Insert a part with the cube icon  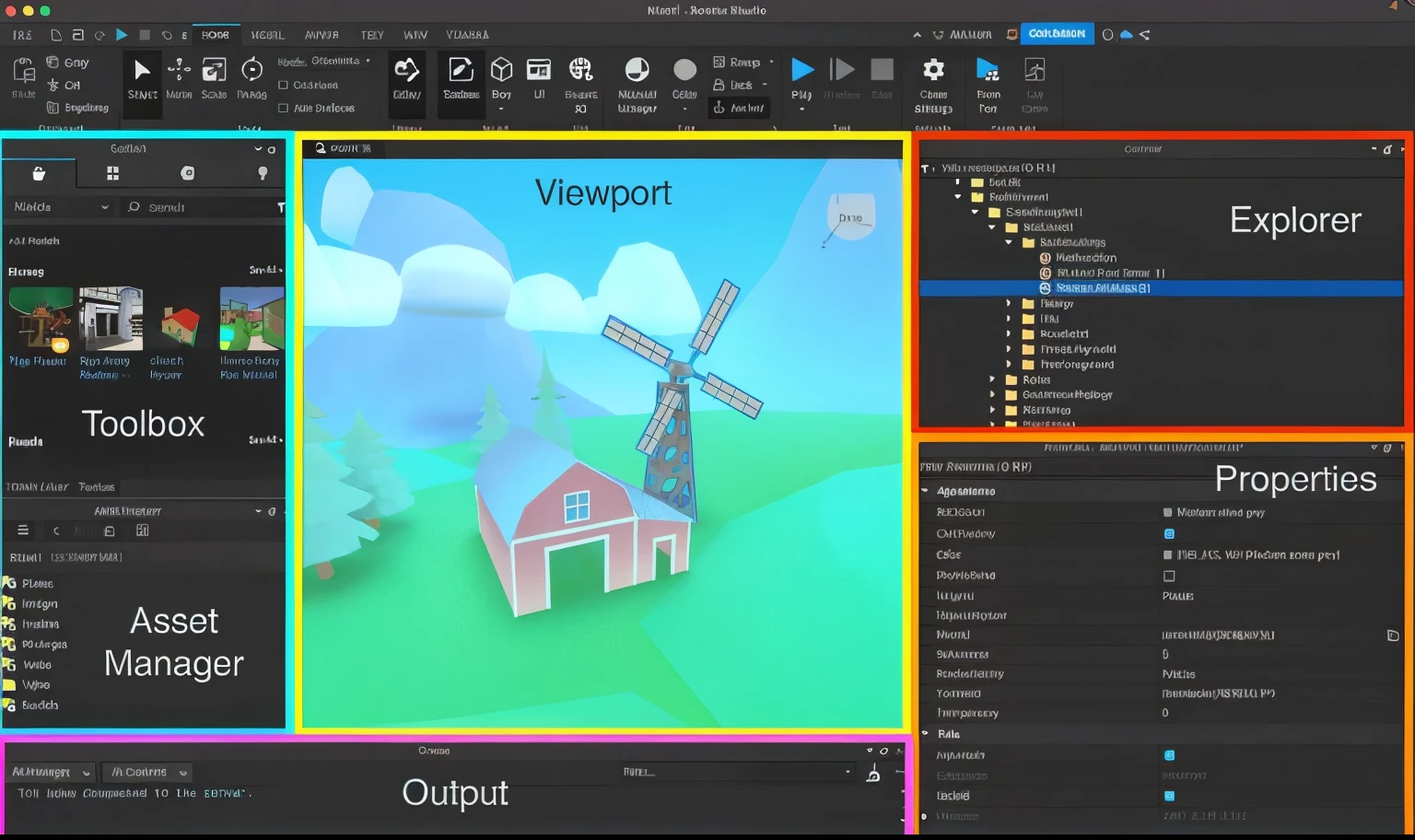pos(501,70)
